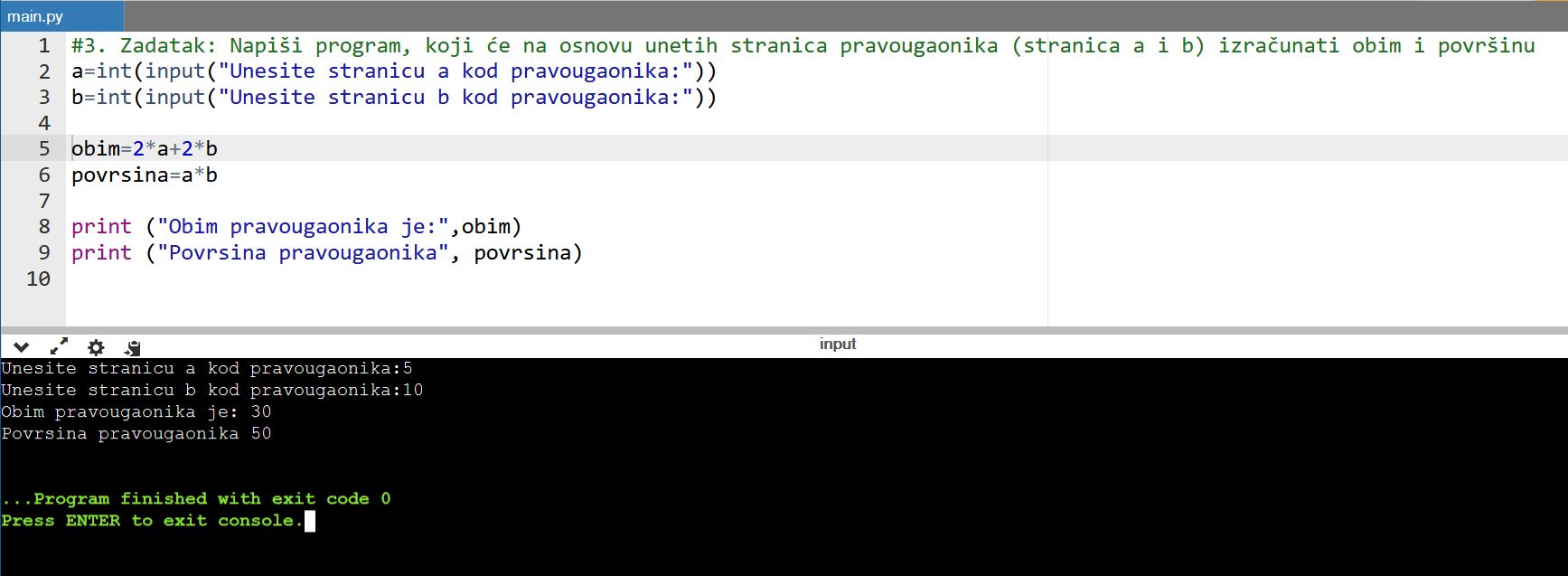
Task: Click the input label above the console
Action: click(837, 344)
